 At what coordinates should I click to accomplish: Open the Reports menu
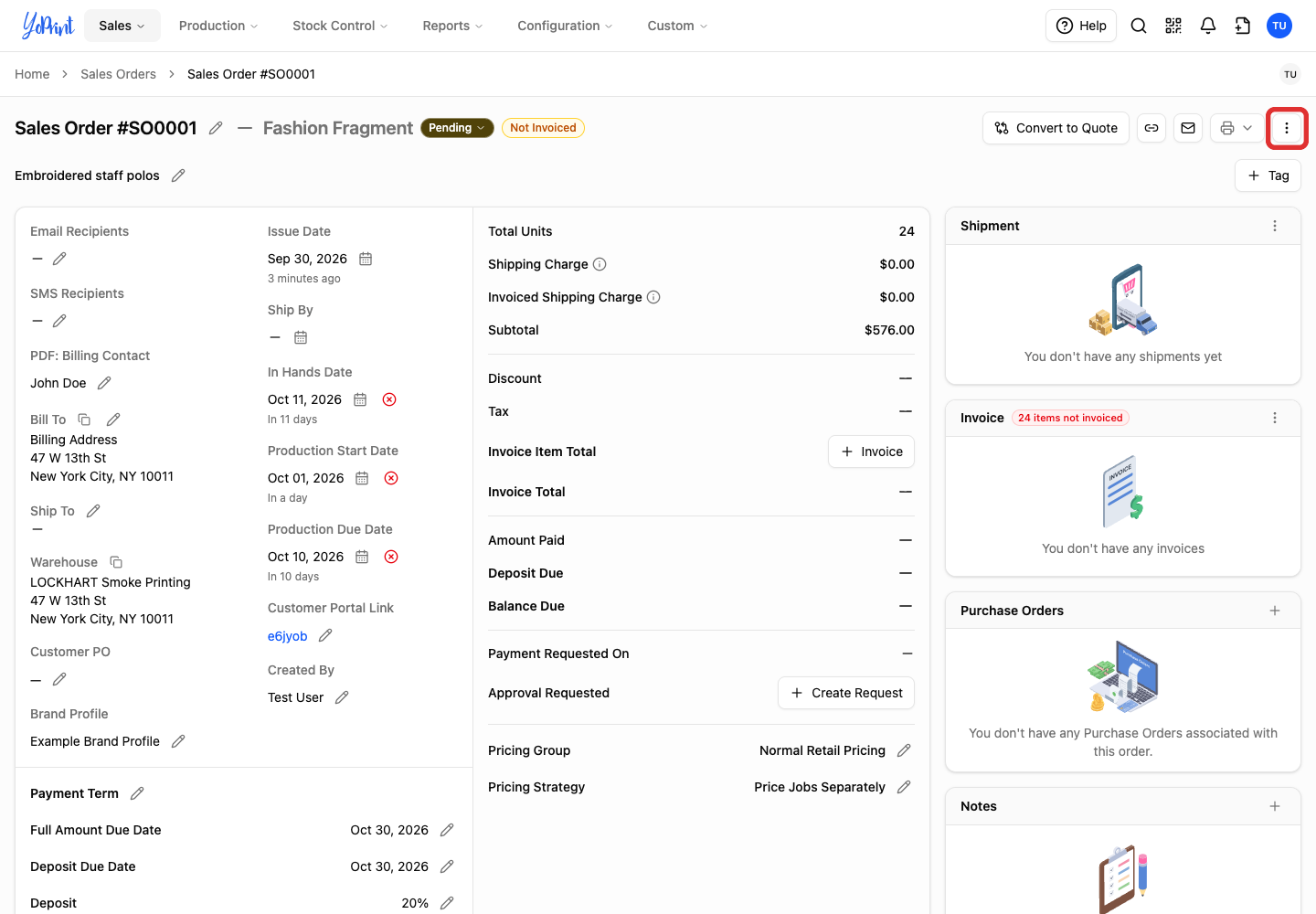tap(452, 26)
